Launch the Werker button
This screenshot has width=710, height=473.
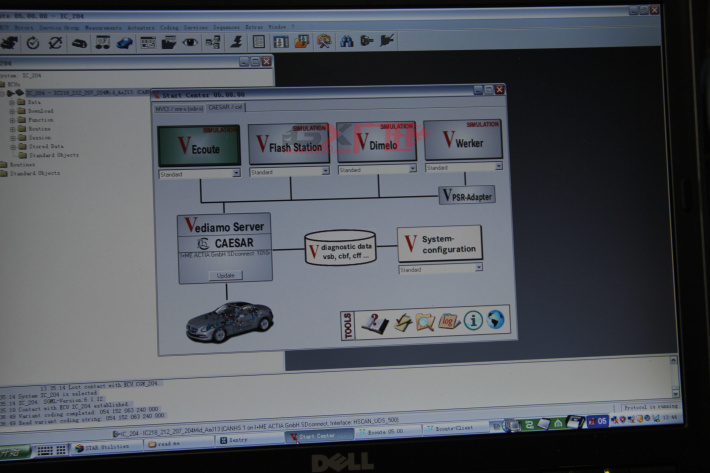pos(463,139)
